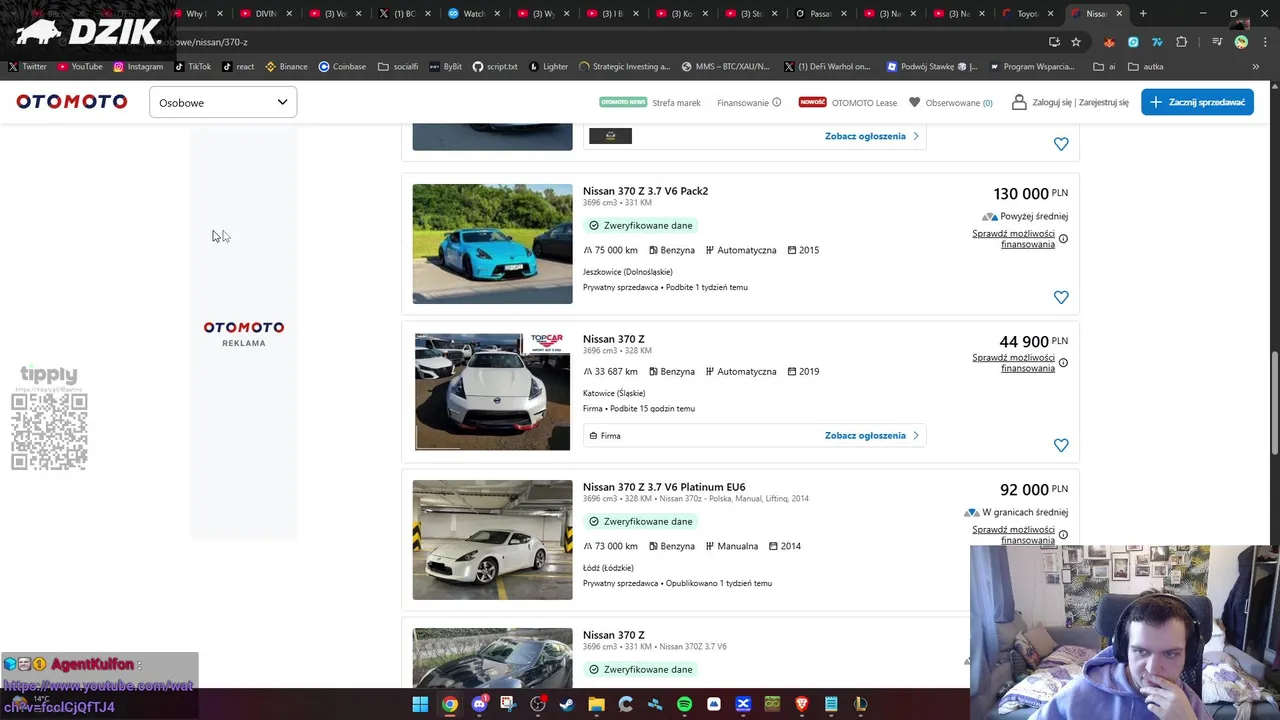Click the info icon next to Finansowanie
The height and width of the screenshot is (720, 1280).
776,102
